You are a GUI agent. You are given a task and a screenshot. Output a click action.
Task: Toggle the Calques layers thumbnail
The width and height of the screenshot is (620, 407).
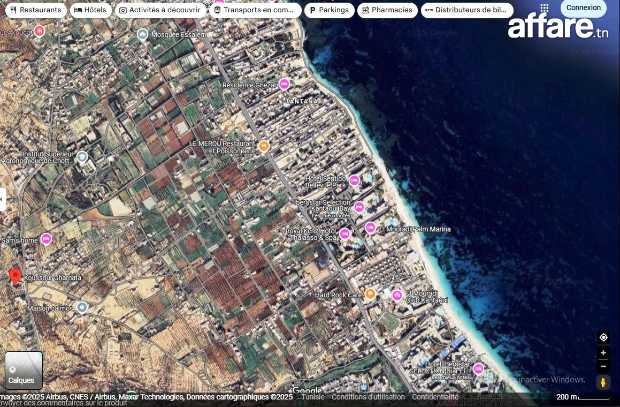22,370
